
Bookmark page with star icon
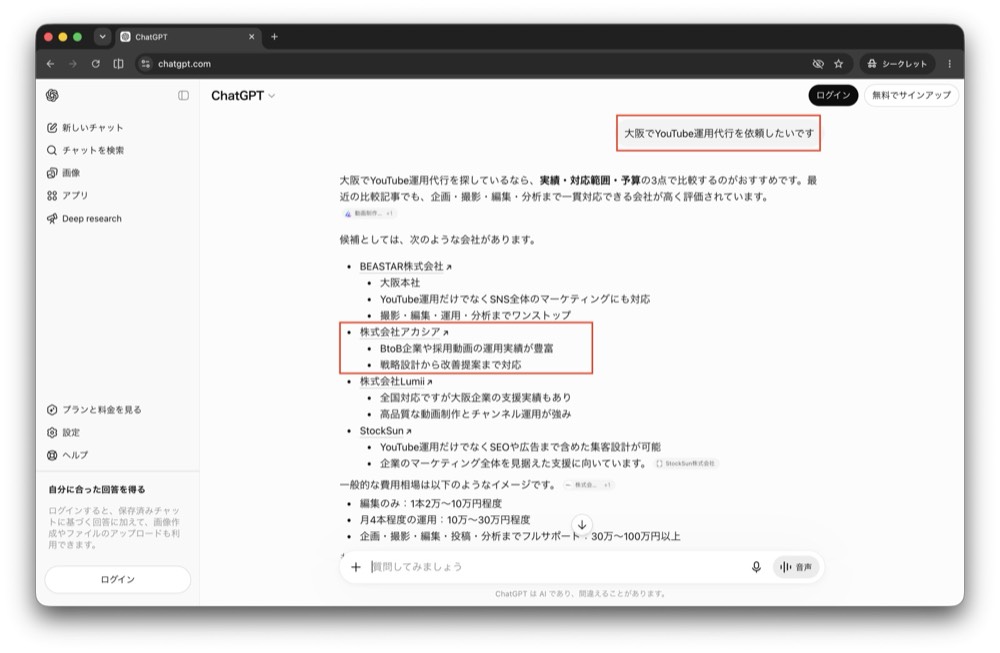(x=839, y=64)
